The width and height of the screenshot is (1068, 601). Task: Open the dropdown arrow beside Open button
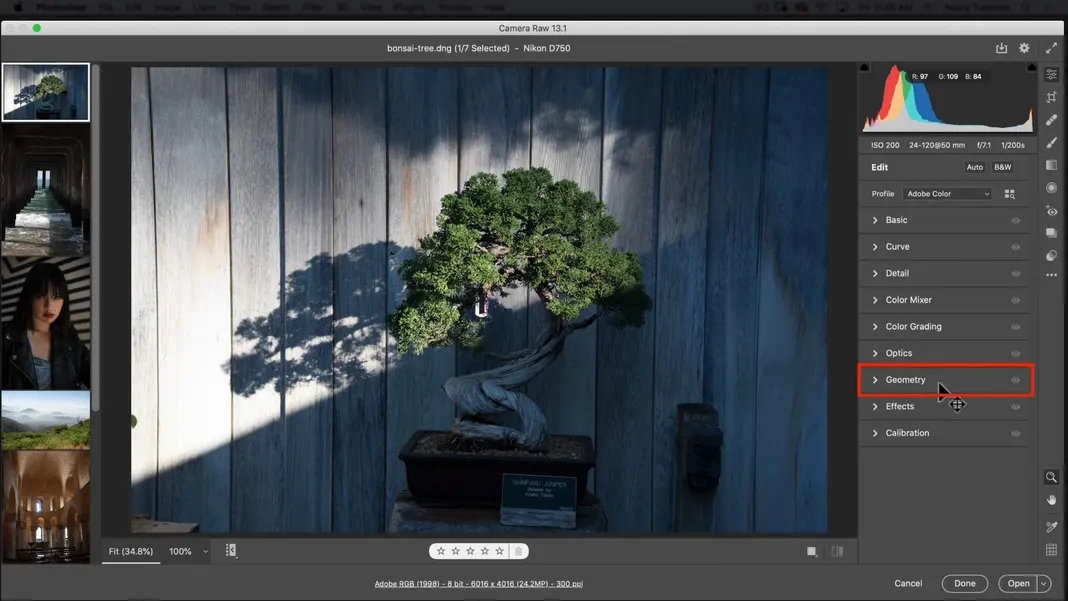(x=1043, y=583)
